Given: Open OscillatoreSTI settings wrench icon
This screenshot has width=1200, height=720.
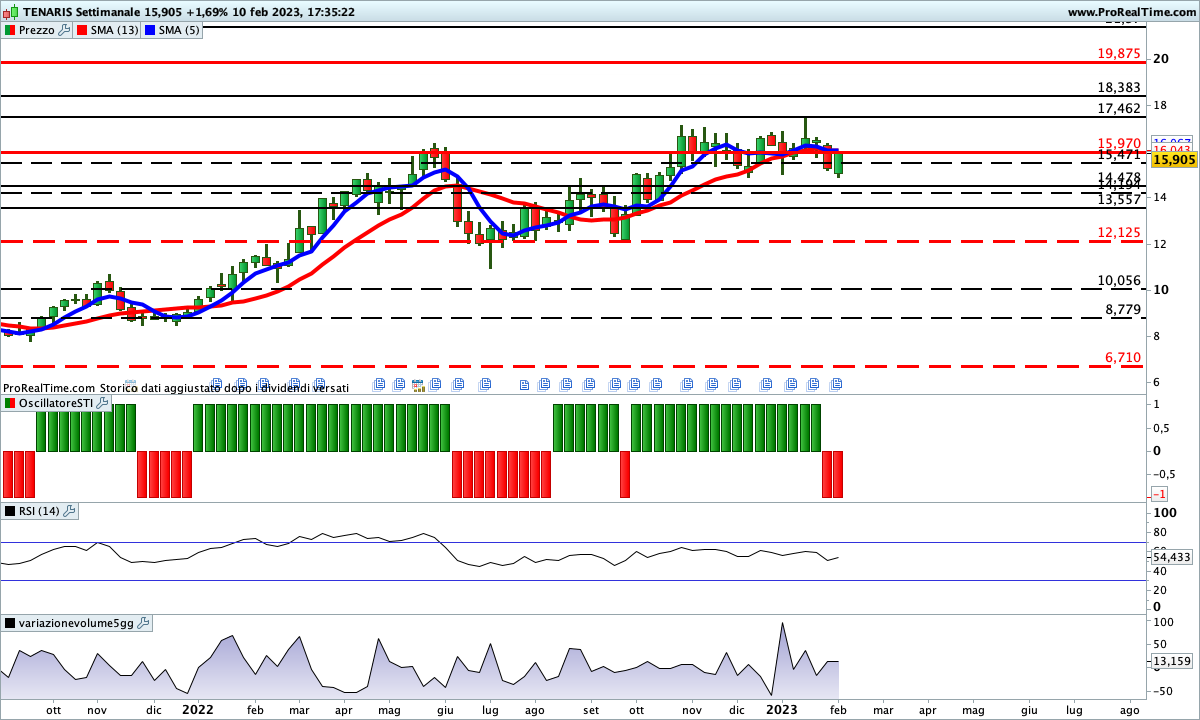Looking at the screenshot, I should pyautogui.click(x=103, y=402).
